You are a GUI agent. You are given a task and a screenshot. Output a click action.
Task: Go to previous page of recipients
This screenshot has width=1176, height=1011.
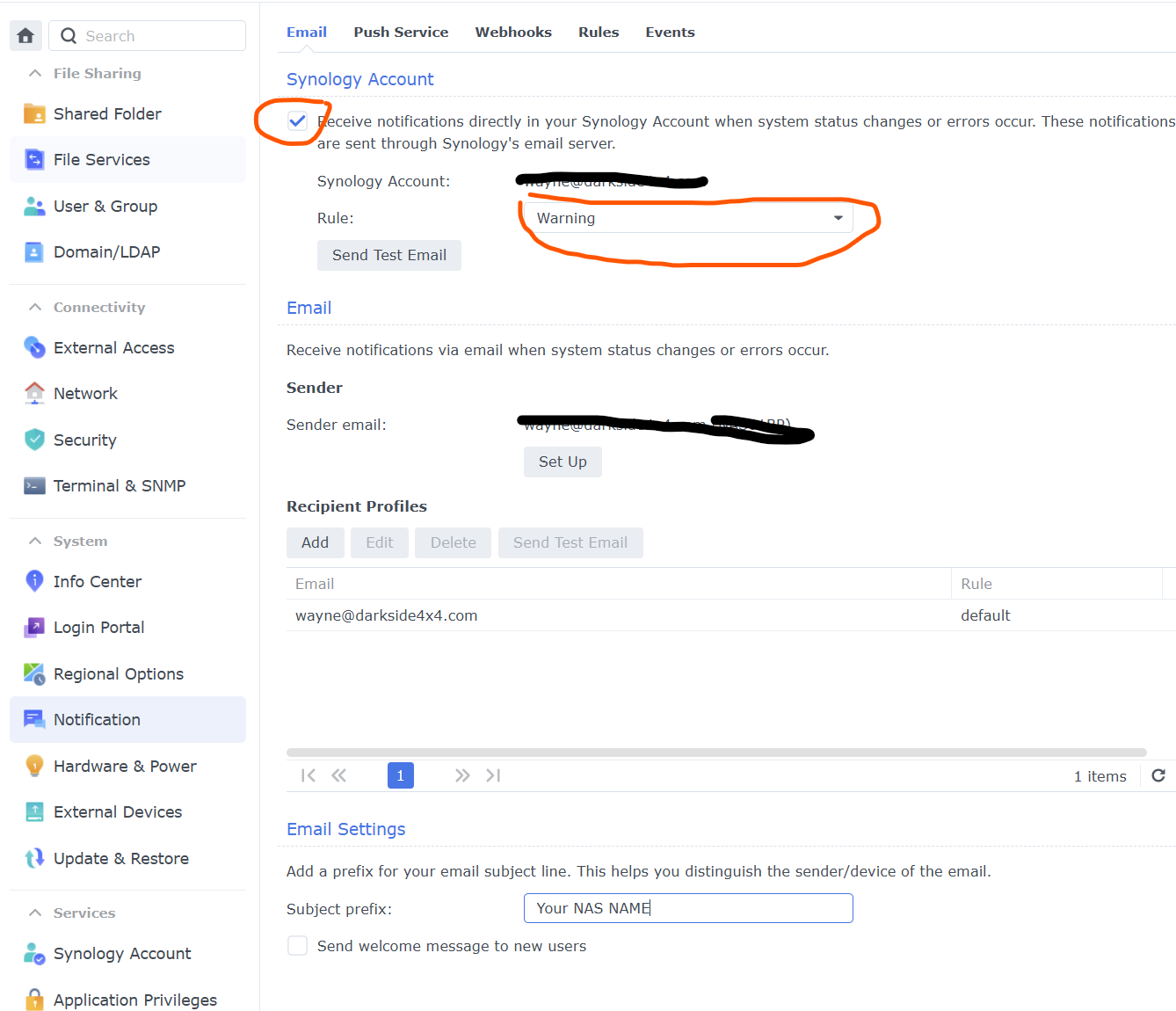coord(338,775)
